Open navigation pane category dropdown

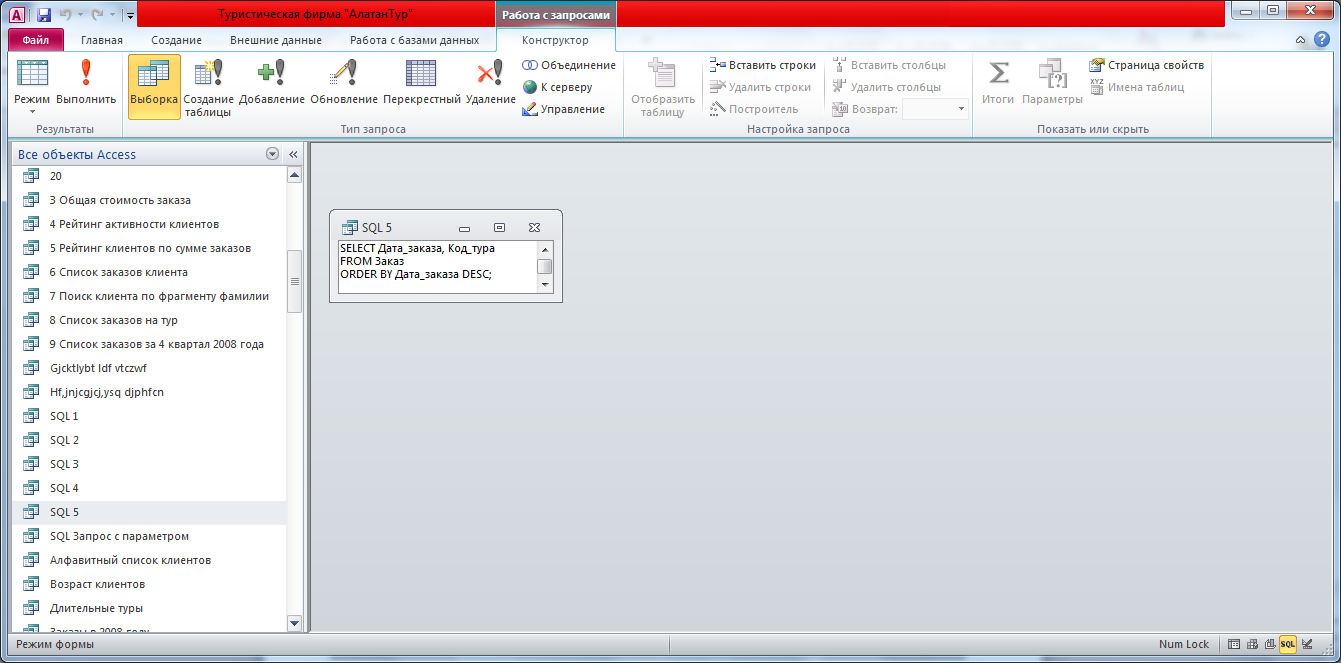[272, 154]
